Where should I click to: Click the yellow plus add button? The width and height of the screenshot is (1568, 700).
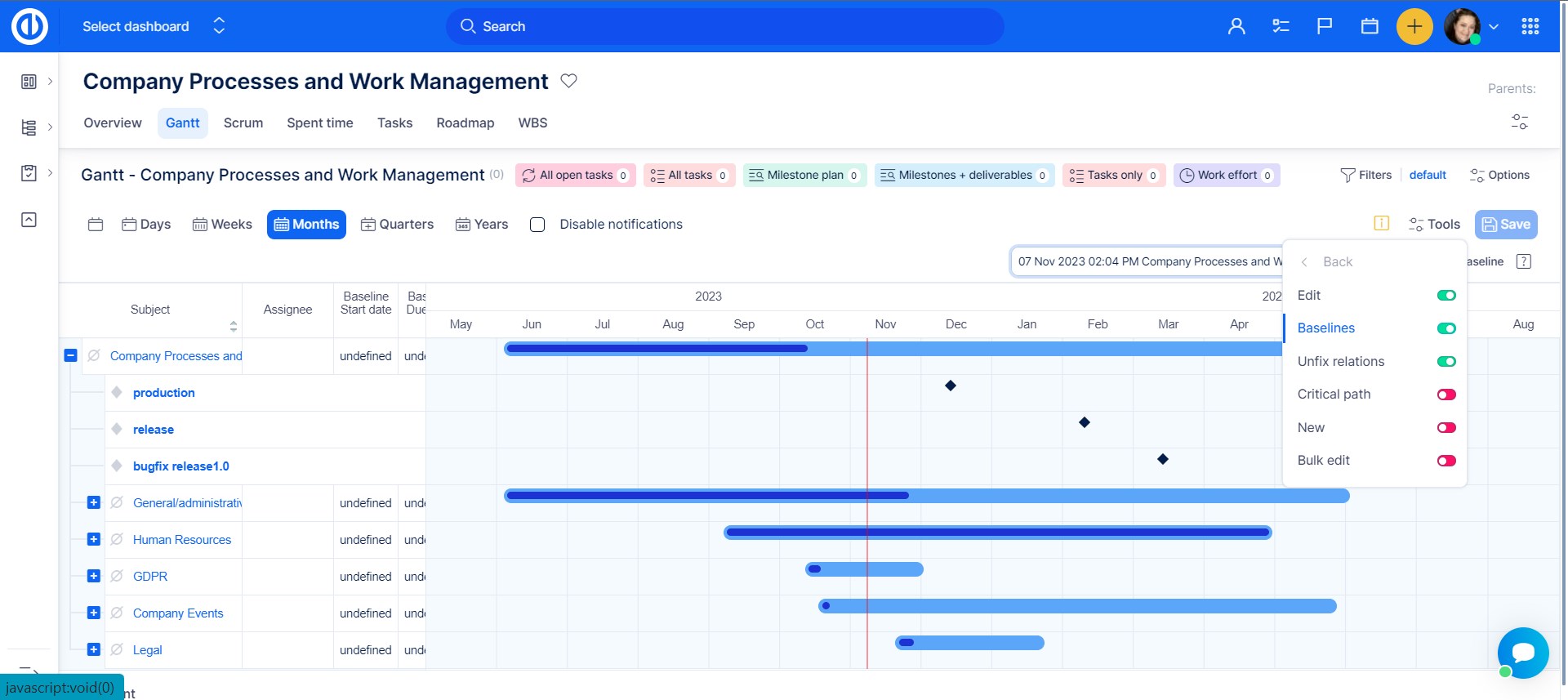pos(1414,26)
